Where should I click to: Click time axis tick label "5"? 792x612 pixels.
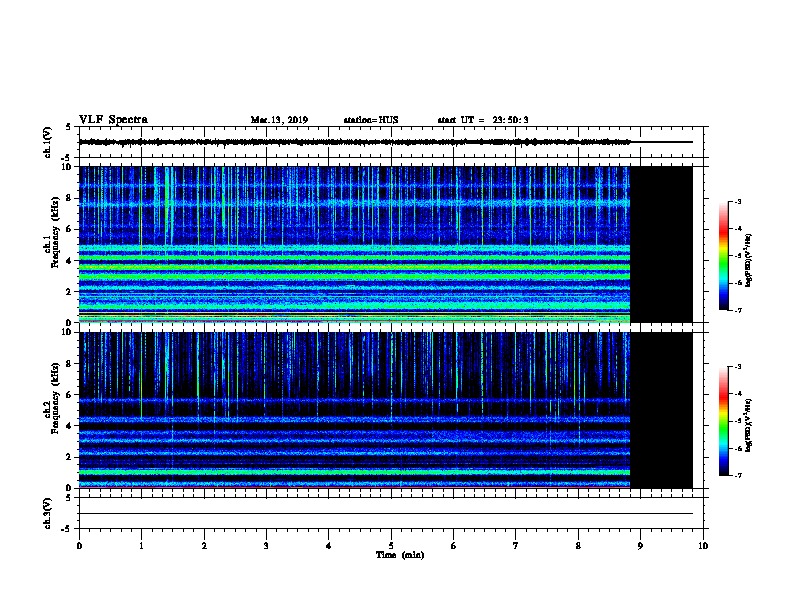(391, 546)
